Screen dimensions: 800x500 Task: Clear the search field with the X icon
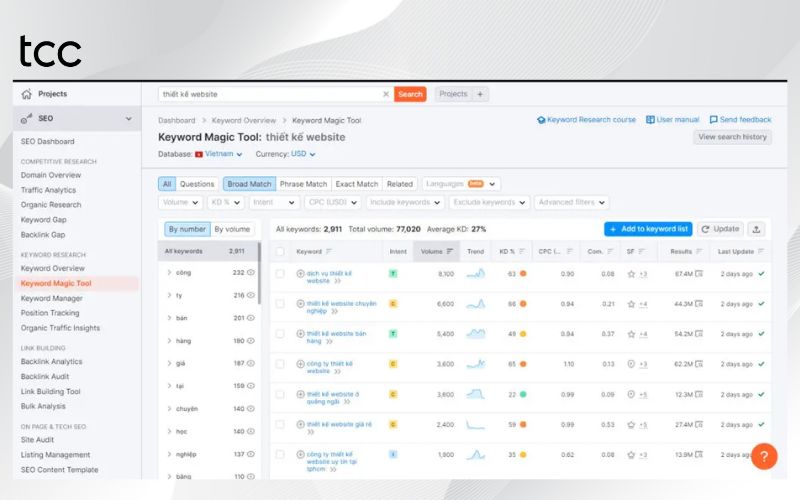[x=386, y=94]
